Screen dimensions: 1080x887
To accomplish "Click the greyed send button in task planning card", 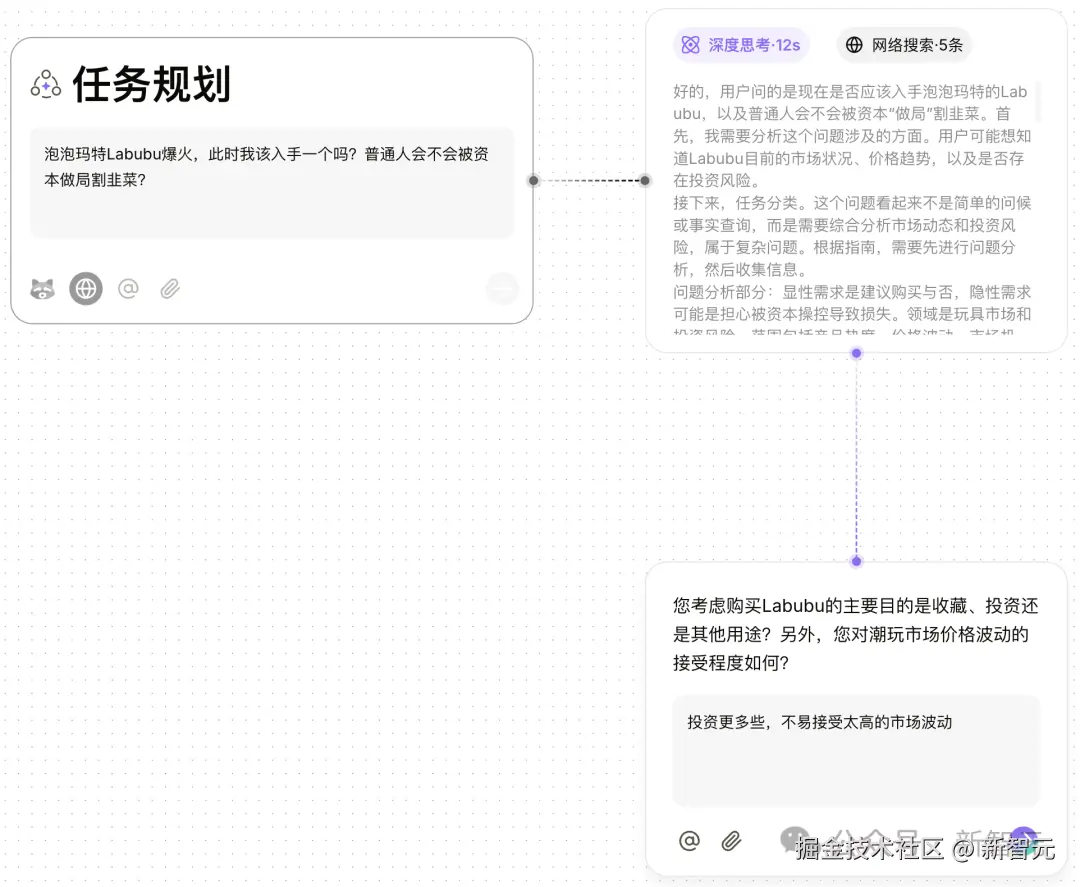I will (502, 289).
